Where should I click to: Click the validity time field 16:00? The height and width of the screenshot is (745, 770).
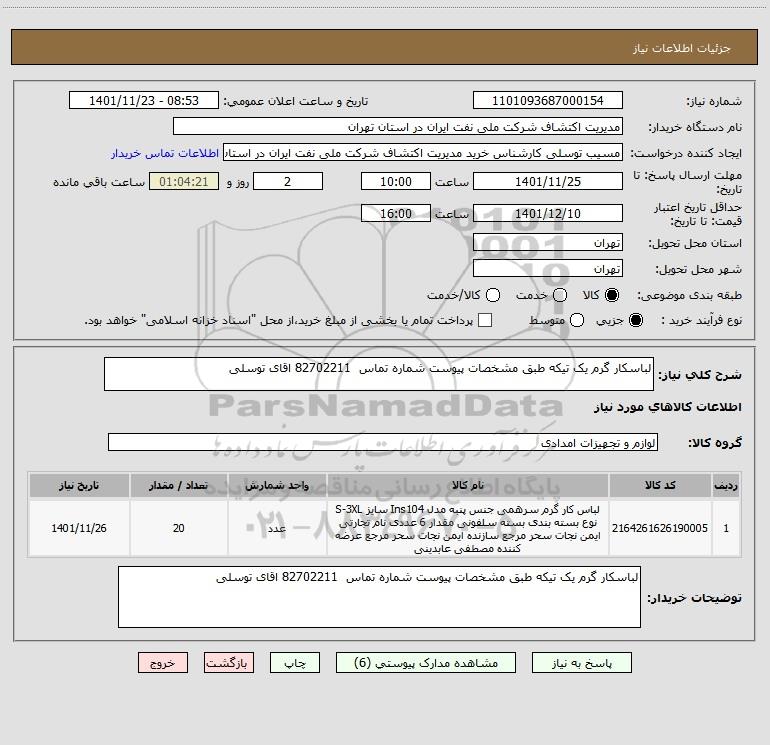(x=396, y=213)
